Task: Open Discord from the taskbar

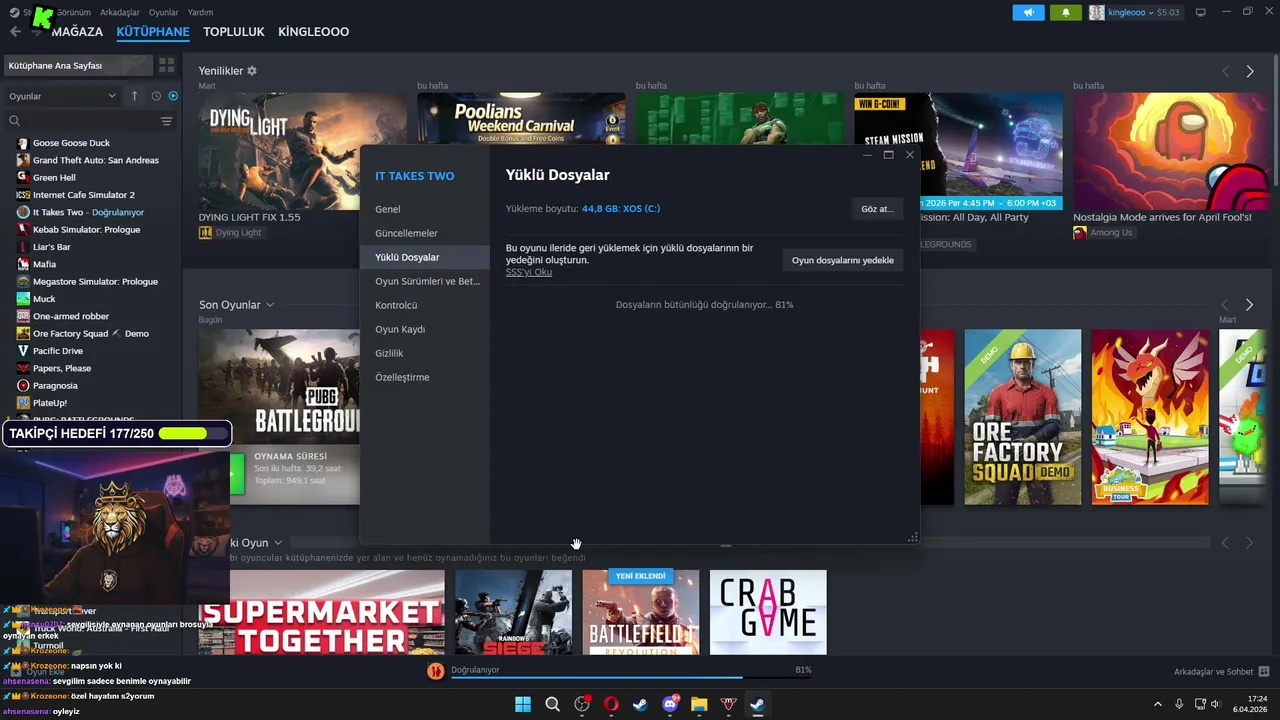Action: [x=670, y=704]
